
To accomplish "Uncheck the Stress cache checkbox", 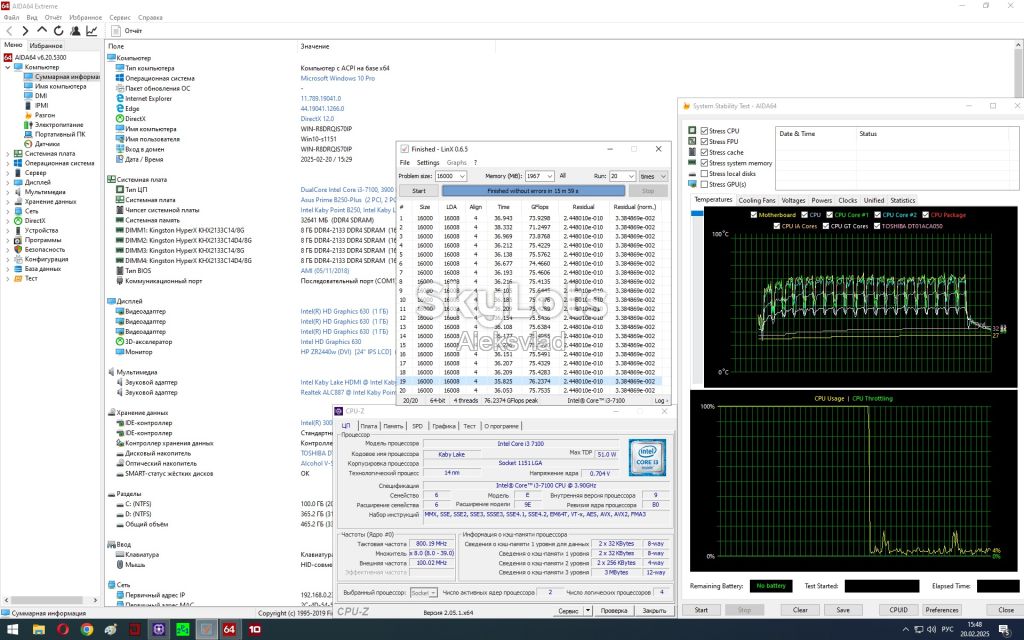I will 704,152.
